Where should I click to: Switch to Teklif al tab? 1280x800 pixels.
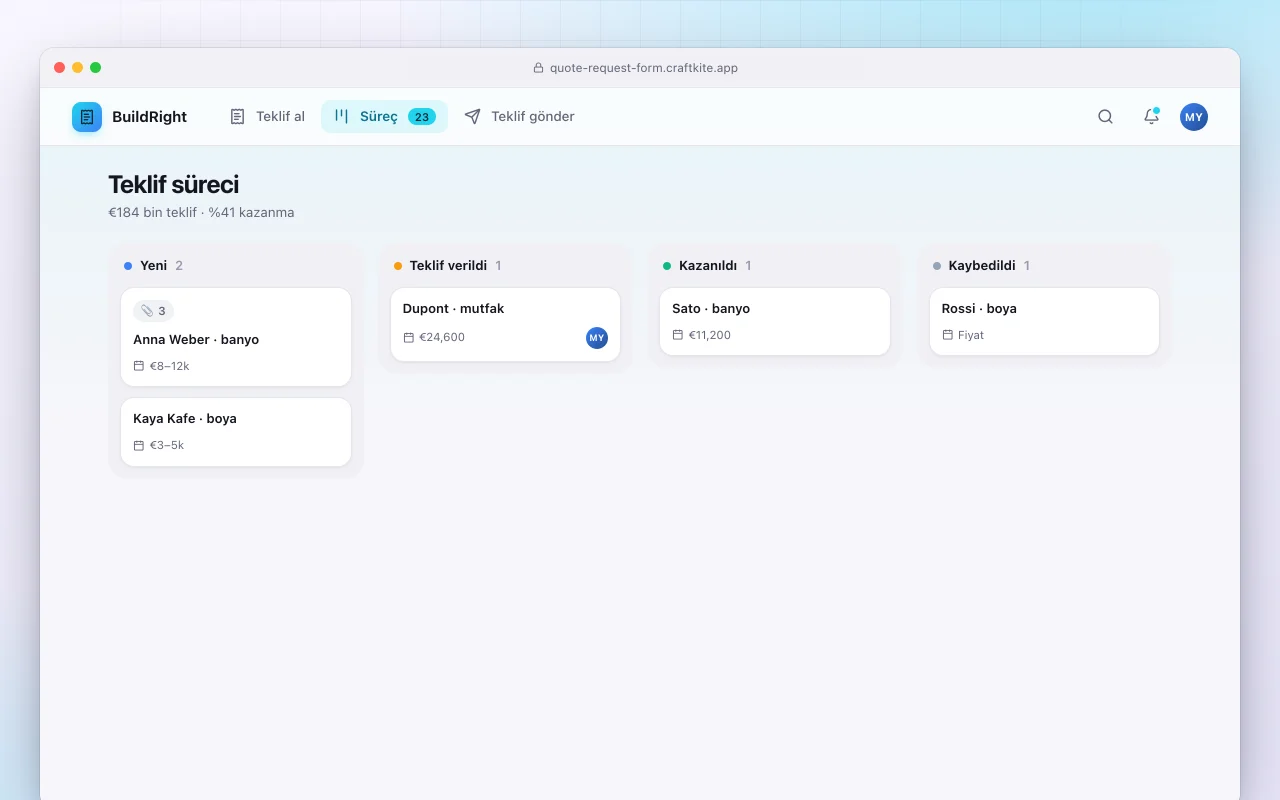(x=267, y=117)
